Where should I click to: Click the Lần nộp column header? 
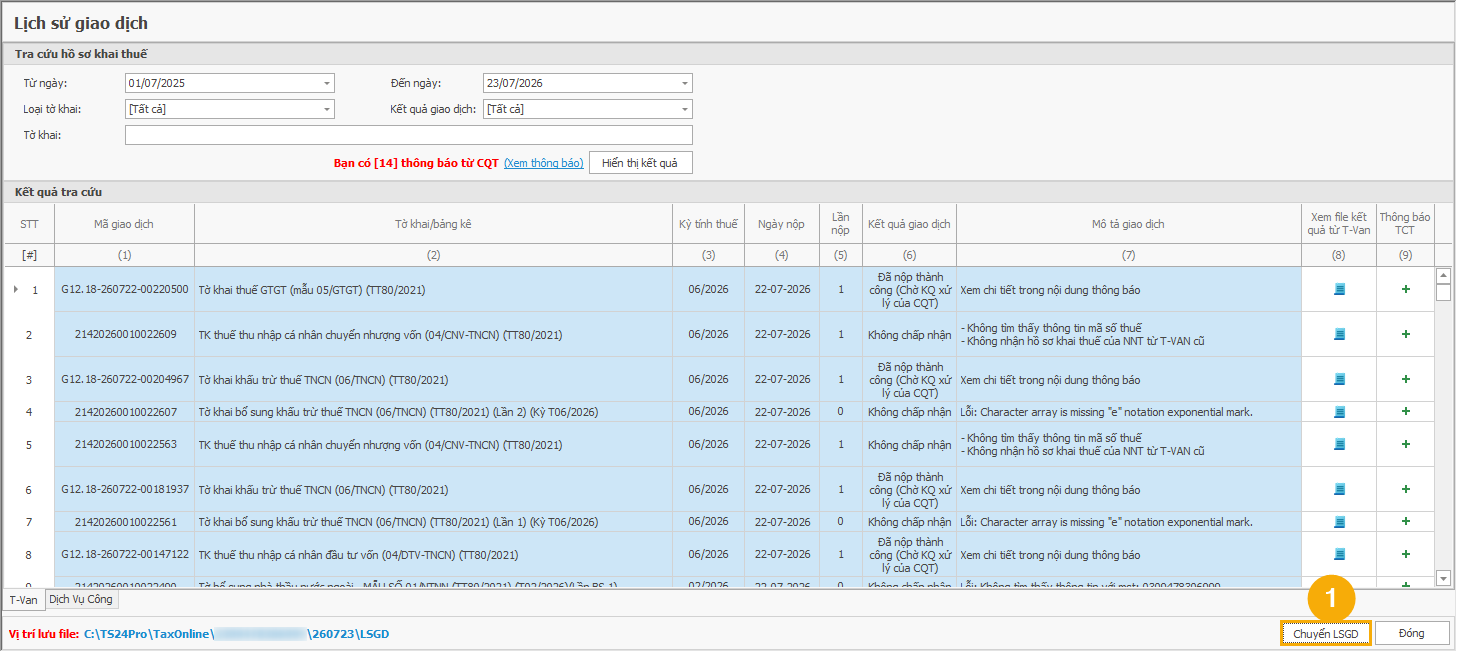(840, 224)
